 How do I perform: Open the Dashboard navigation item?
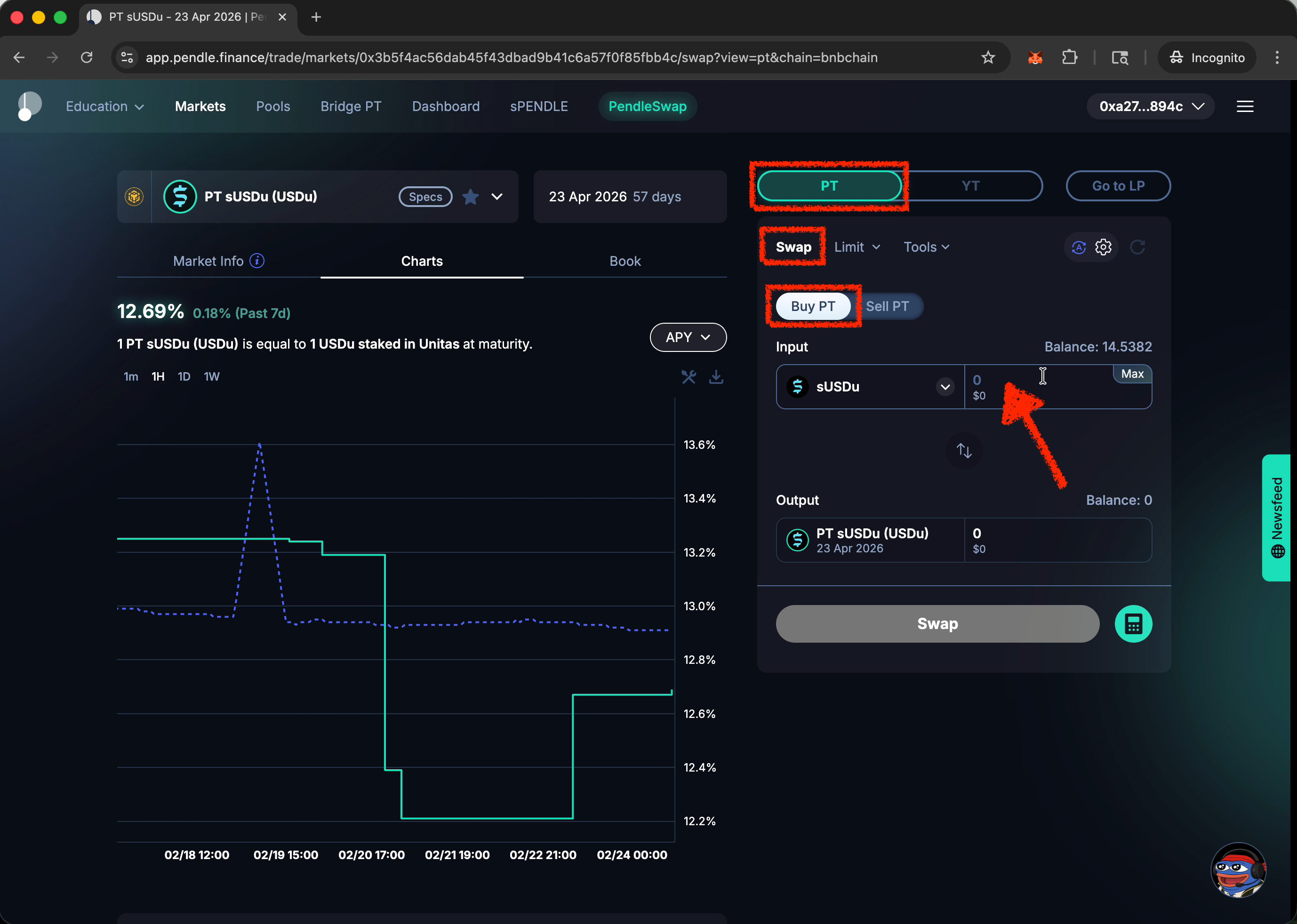coord(446,106)
